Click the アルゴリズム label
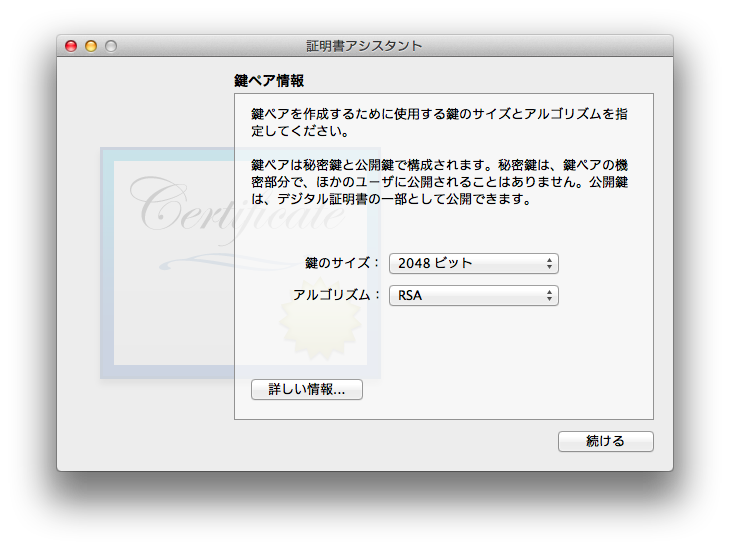730x550 pixels. pos(337,295)
